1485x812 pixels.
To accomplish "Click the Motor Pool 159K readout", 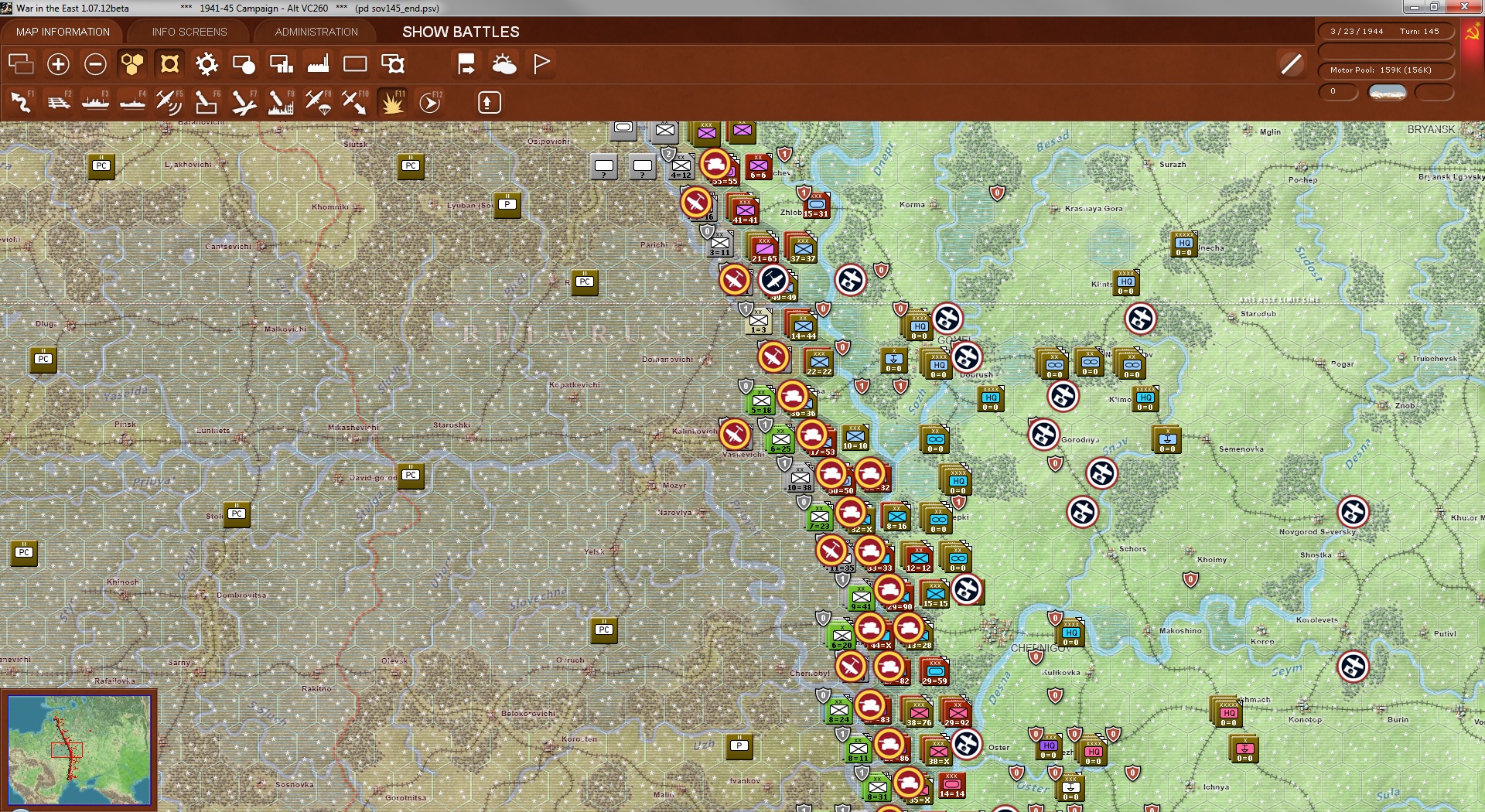I will 1385,70.
